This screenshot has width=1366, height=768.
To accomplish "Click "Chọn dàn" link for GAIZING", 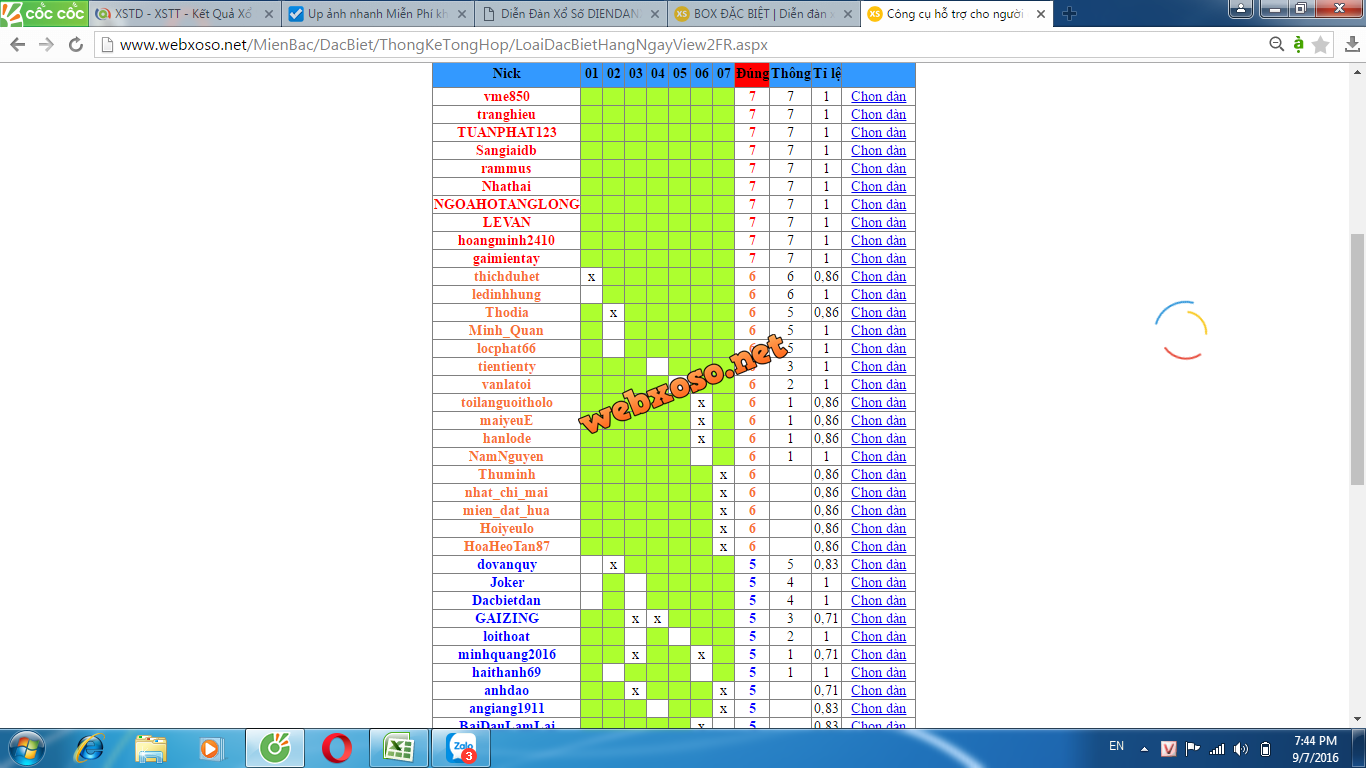I will click(878, 619).
